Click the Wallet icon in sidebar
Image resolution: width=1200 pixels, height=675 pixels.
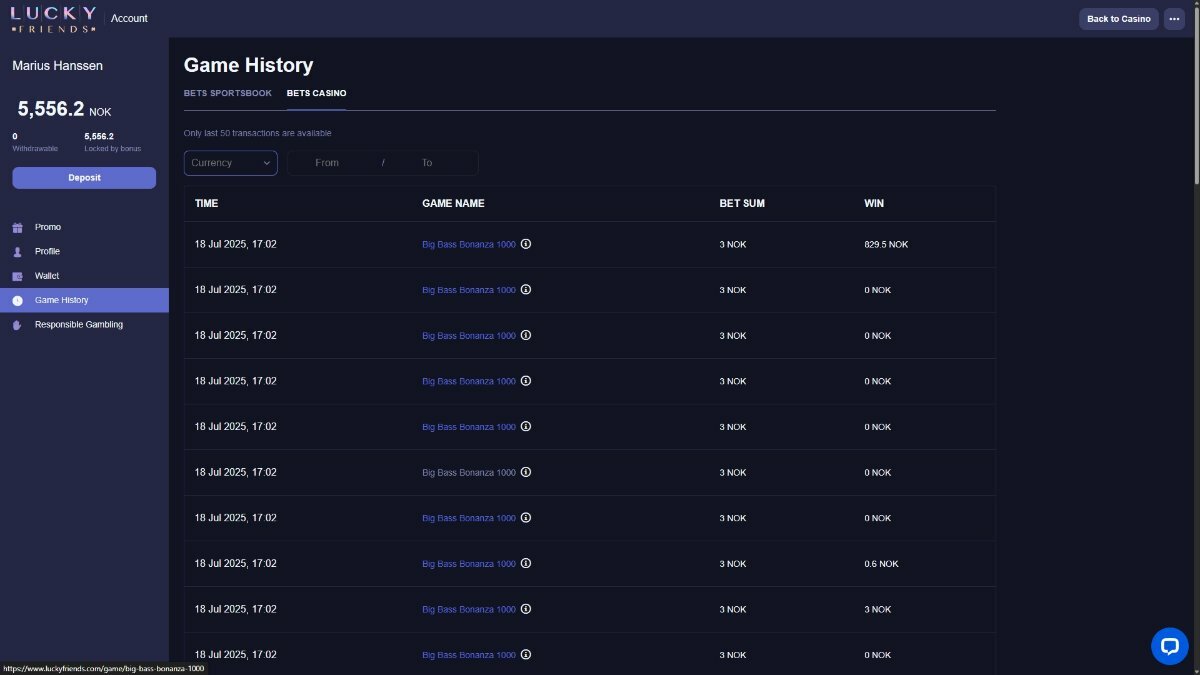pos(17,276)
